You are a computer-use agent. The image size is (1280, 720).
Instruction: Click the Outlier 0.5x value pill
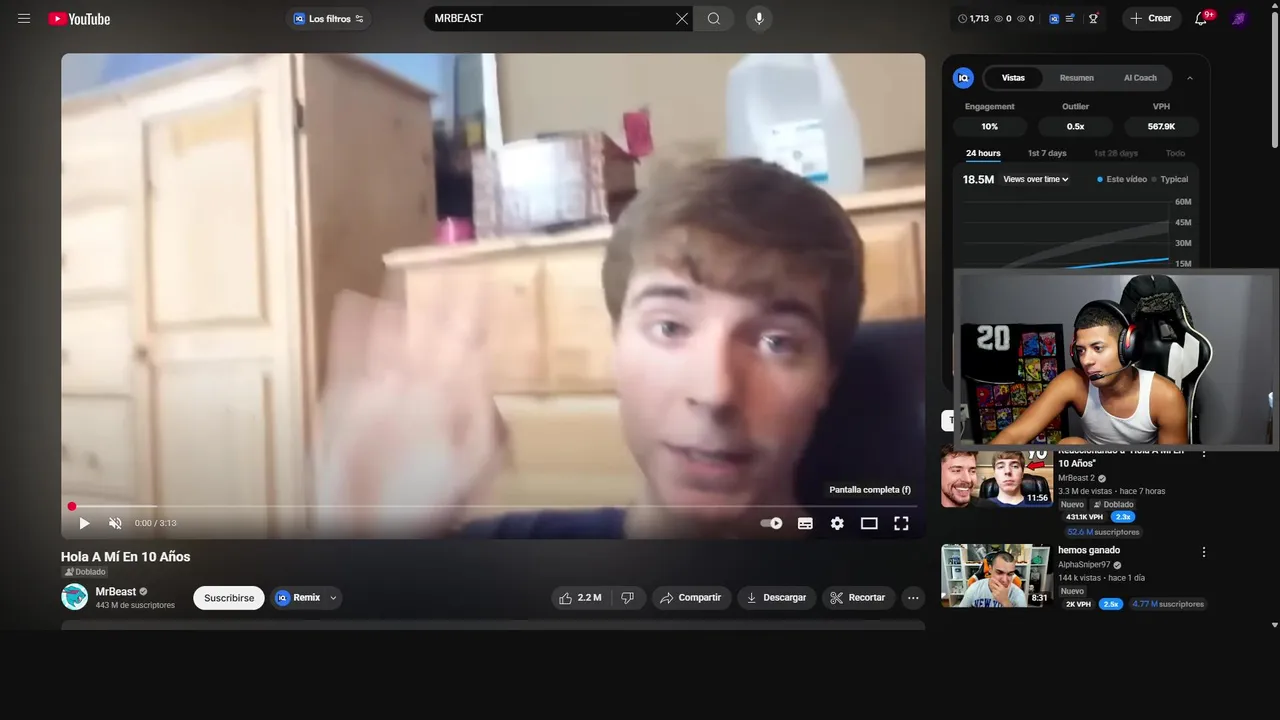pos(1075,127)
